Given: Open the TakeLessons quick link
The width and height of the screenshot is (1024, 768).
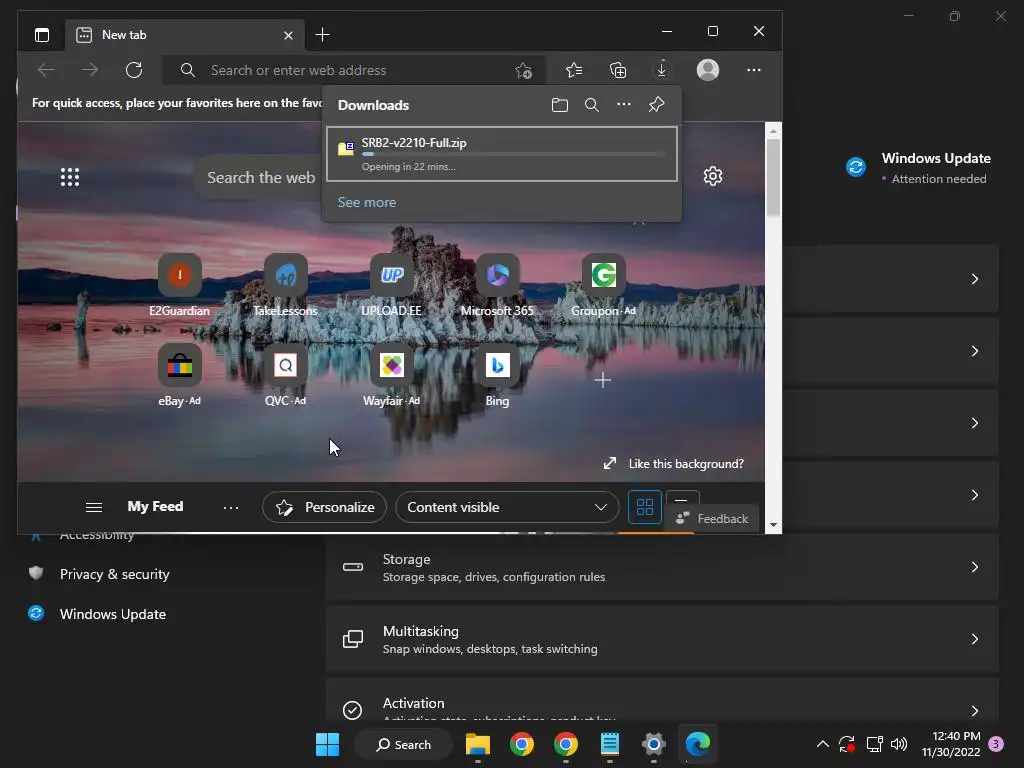Looking at the screenshot, I should point(285,285).
